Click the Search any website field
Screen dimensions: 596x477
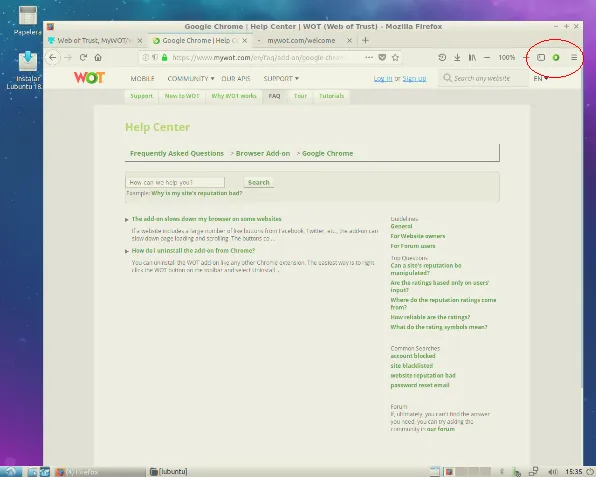[x=483, y=78]
